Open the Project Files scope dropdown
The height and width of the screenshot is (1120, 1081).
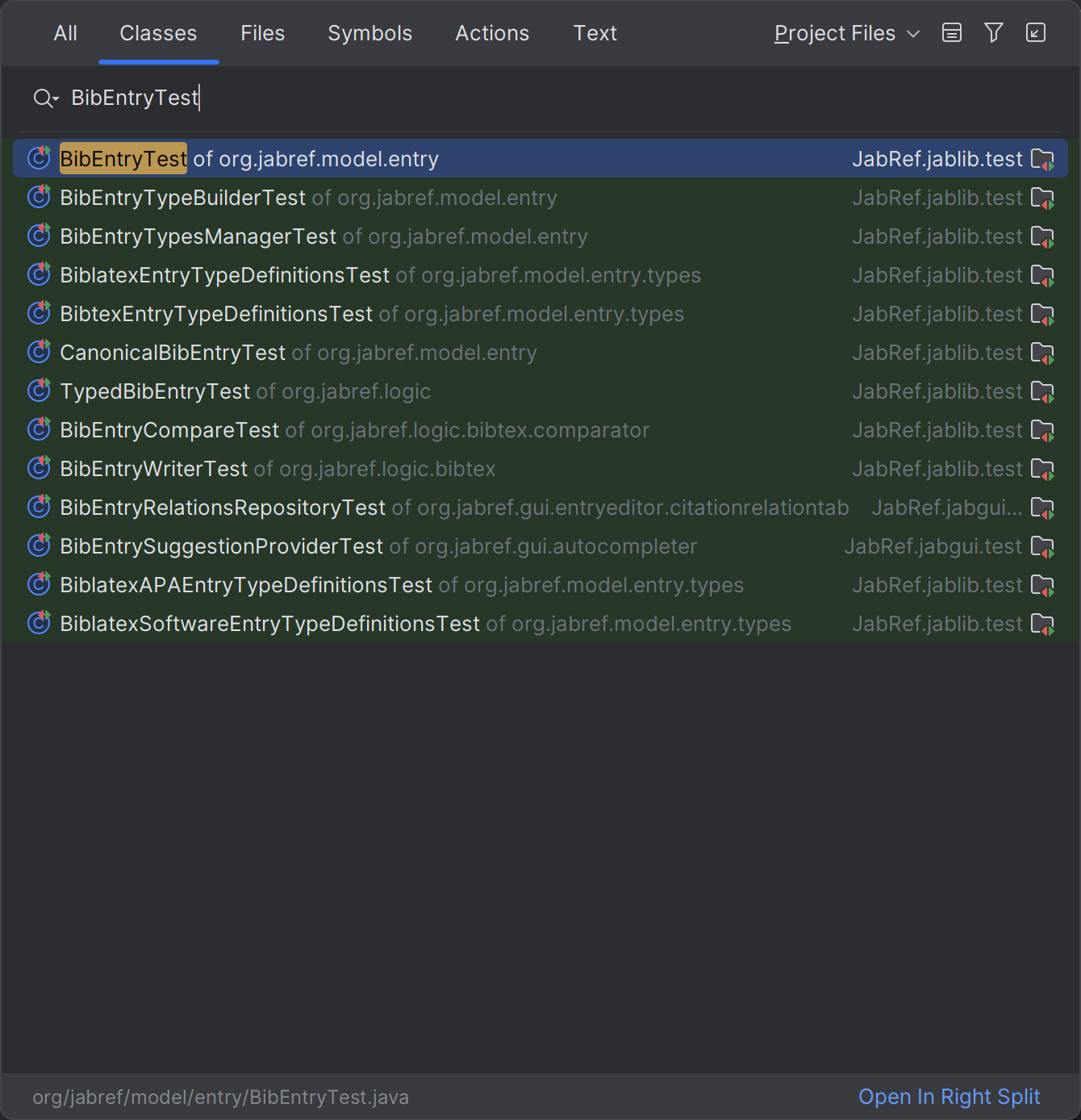pos(846,33)
